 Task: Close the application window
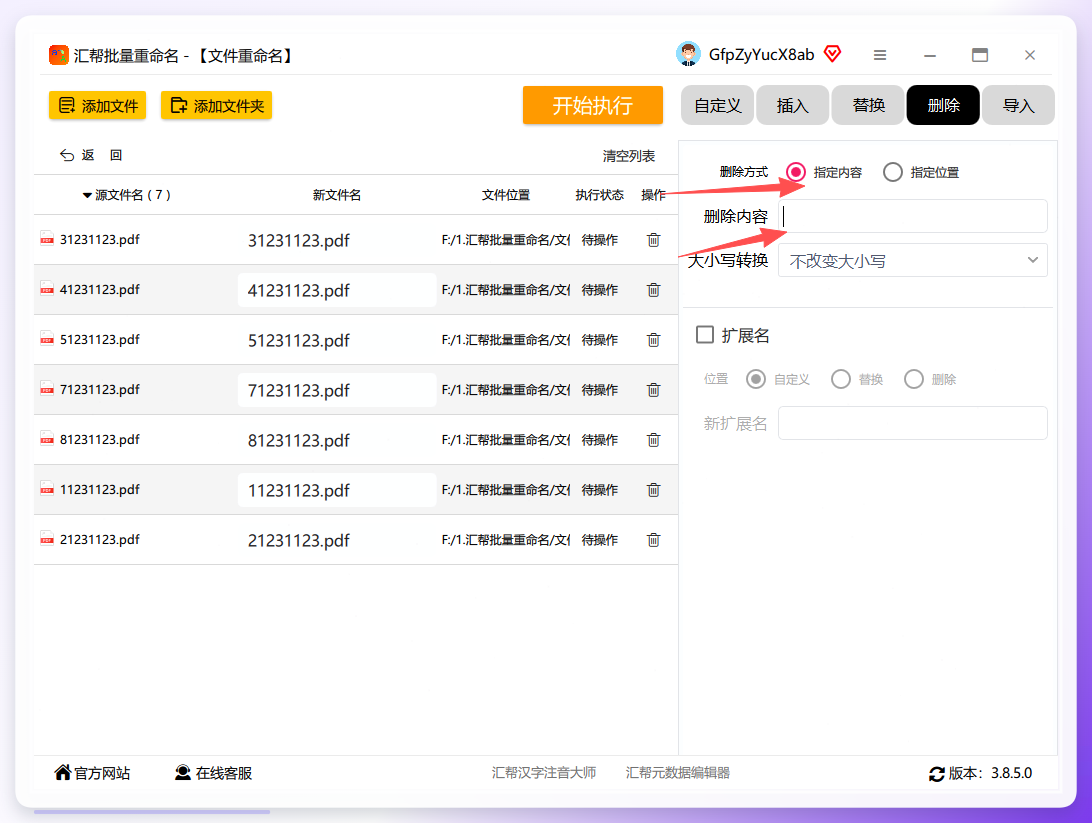tap(1030, 55)
